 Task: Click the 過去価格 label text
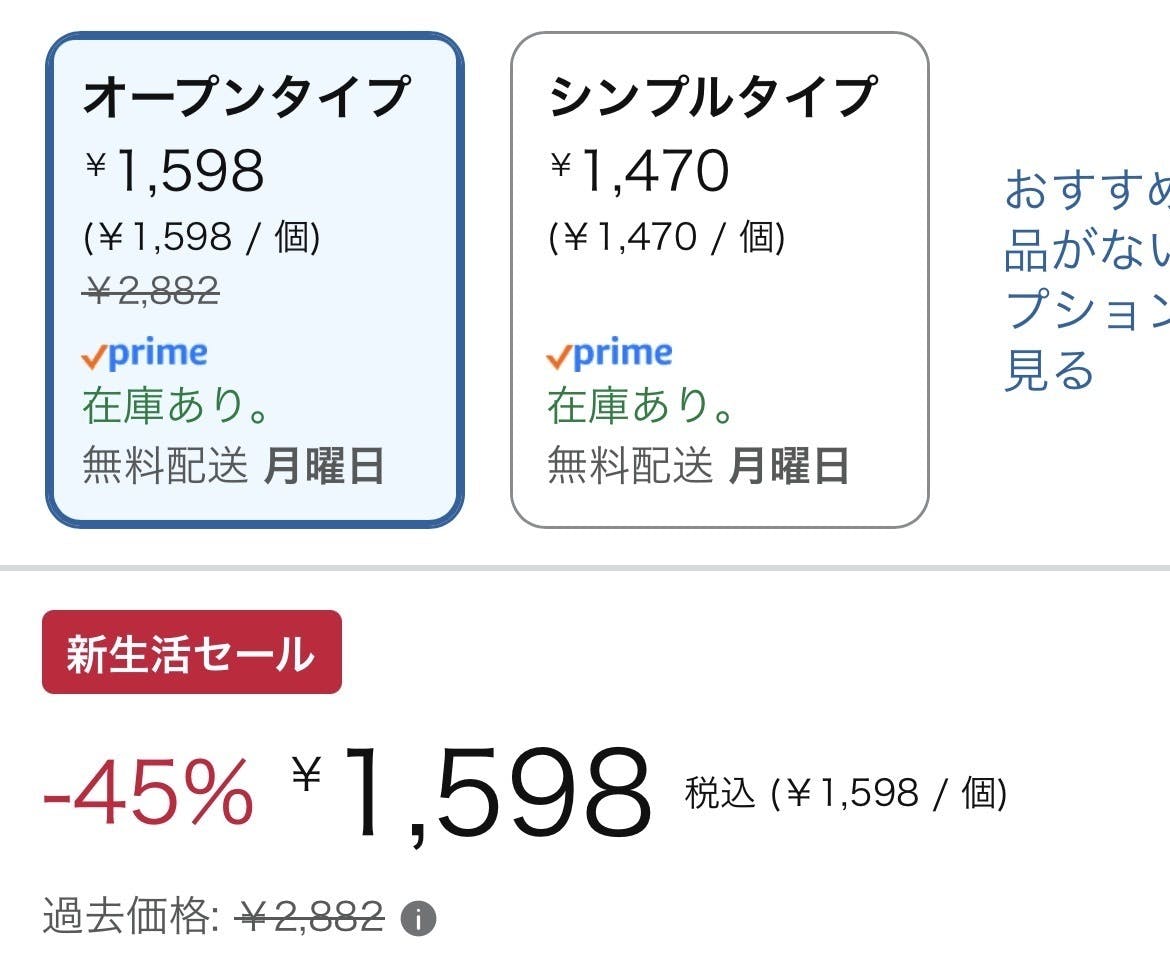click(130, 916)
